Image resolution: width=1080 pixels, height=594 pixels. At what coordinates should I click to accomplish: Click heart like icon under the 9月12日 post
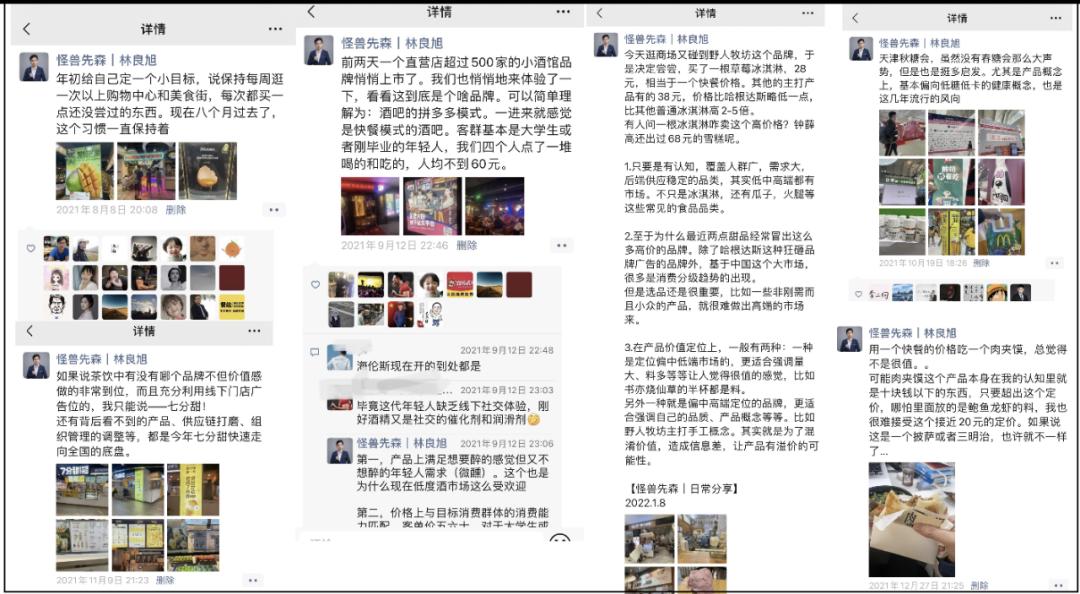coord(315,284)
